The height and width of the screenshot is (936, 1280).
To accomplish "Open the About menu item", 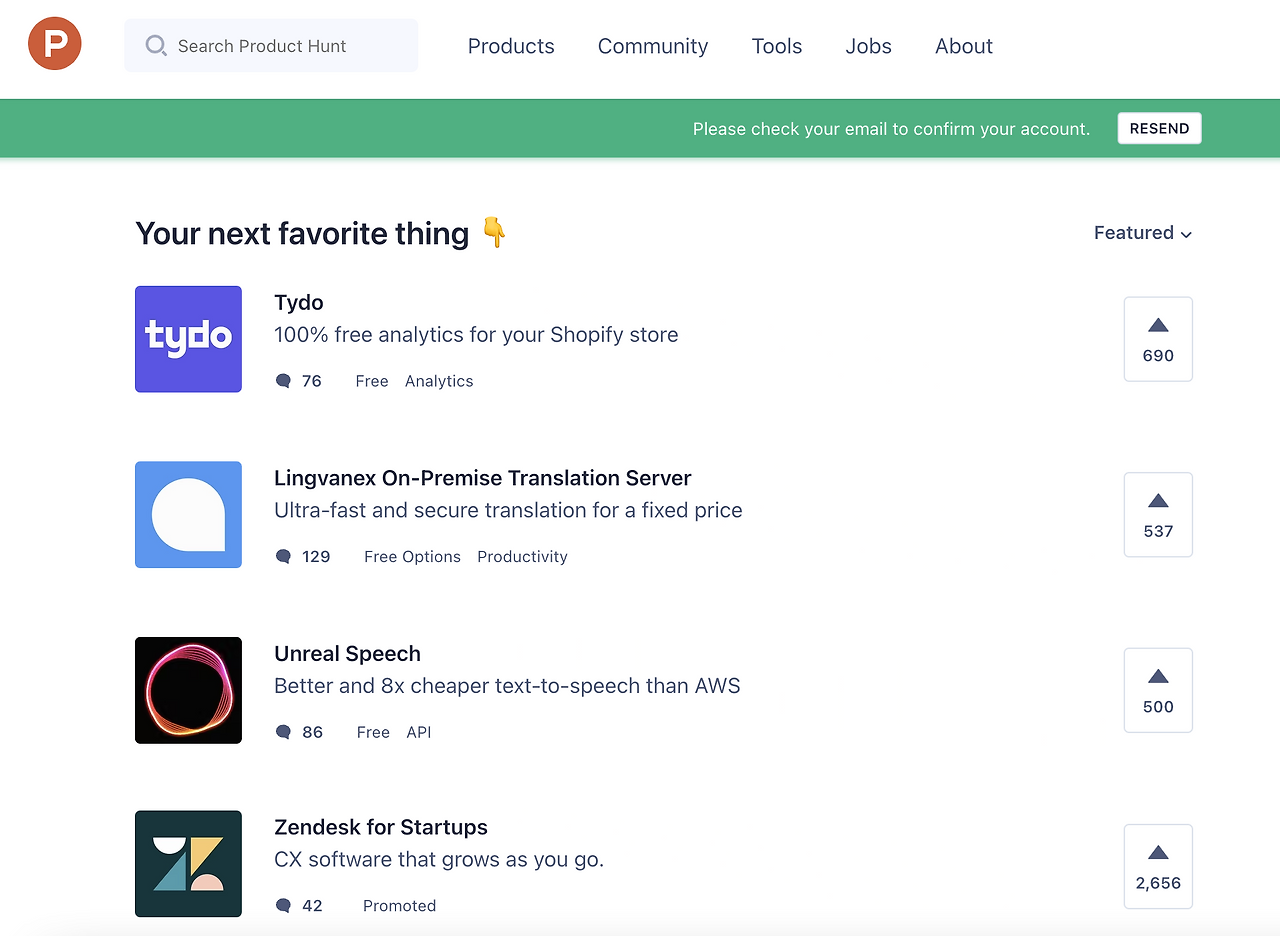I will coord(964,46).
